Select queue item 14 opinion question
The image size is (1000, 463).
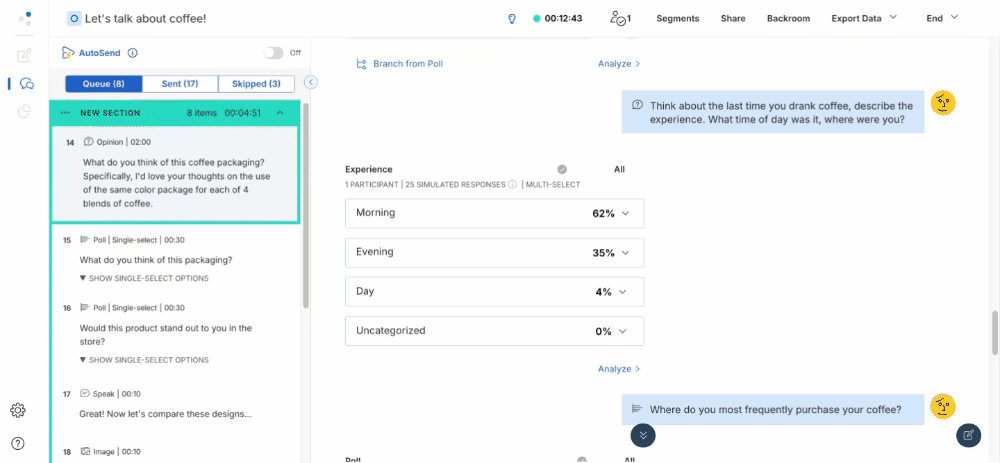(x=175, y=174)
